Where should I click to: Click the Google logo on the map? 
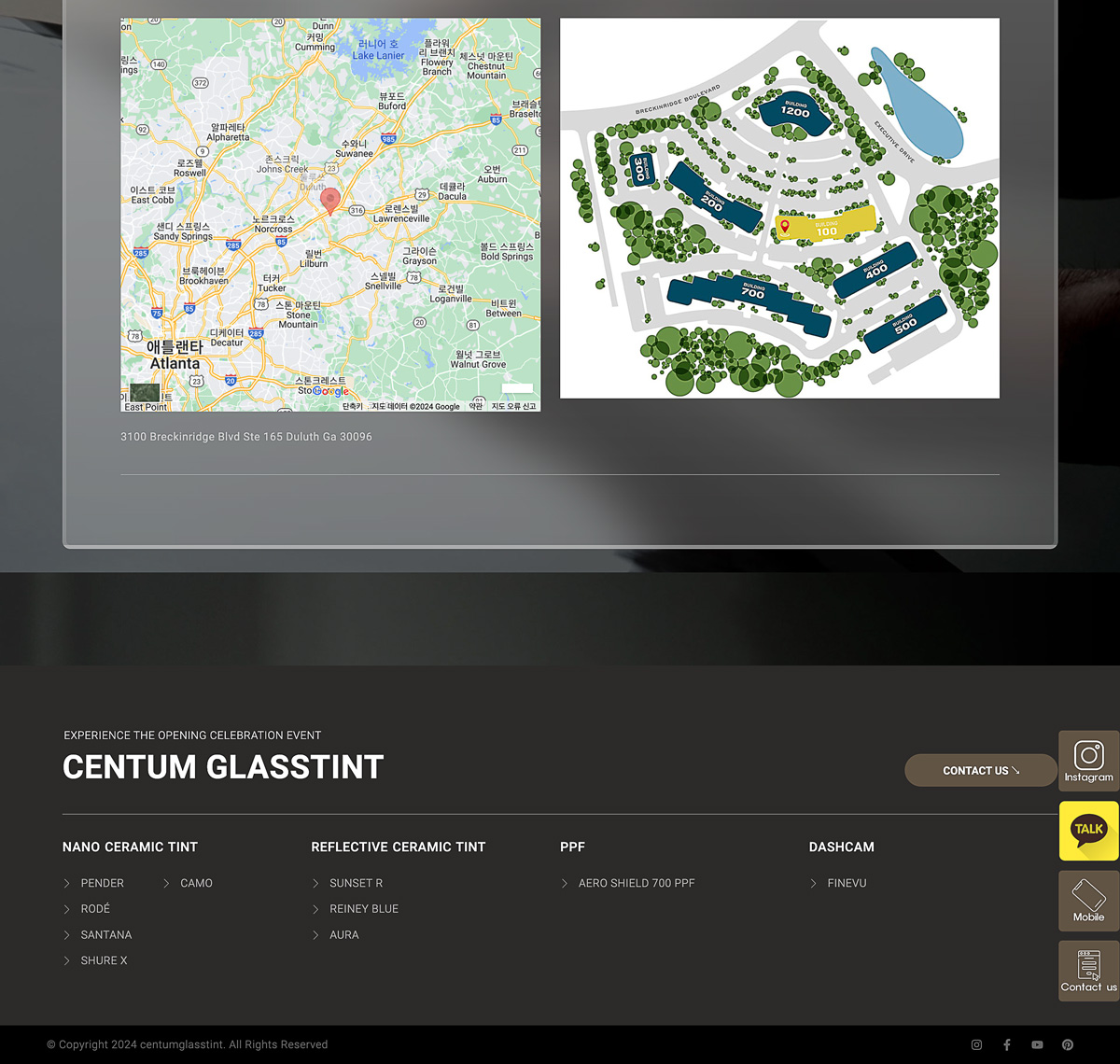click(x=330, y=392)
